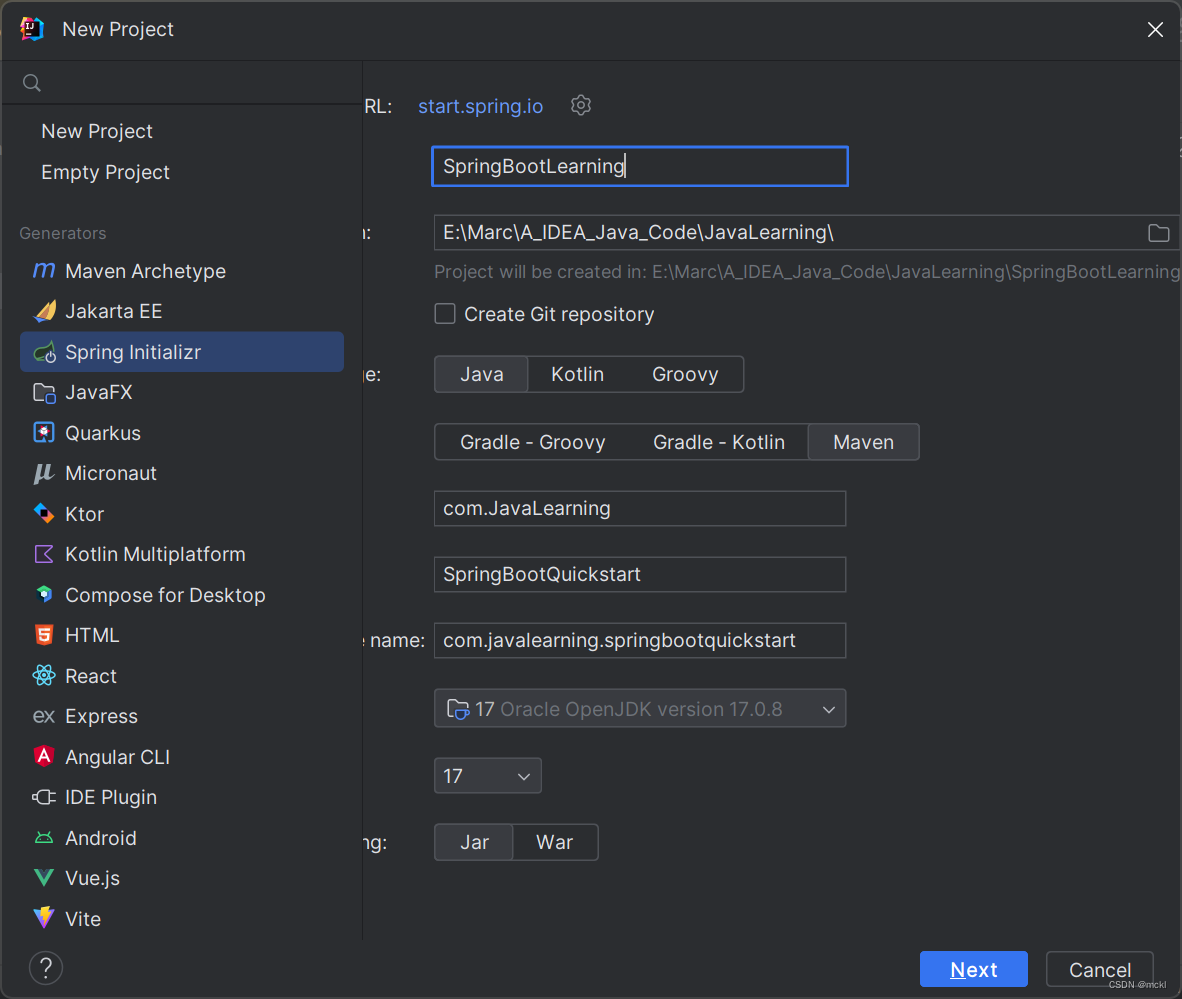Click the HTML5 shield icon

click(x=44, y=635)
